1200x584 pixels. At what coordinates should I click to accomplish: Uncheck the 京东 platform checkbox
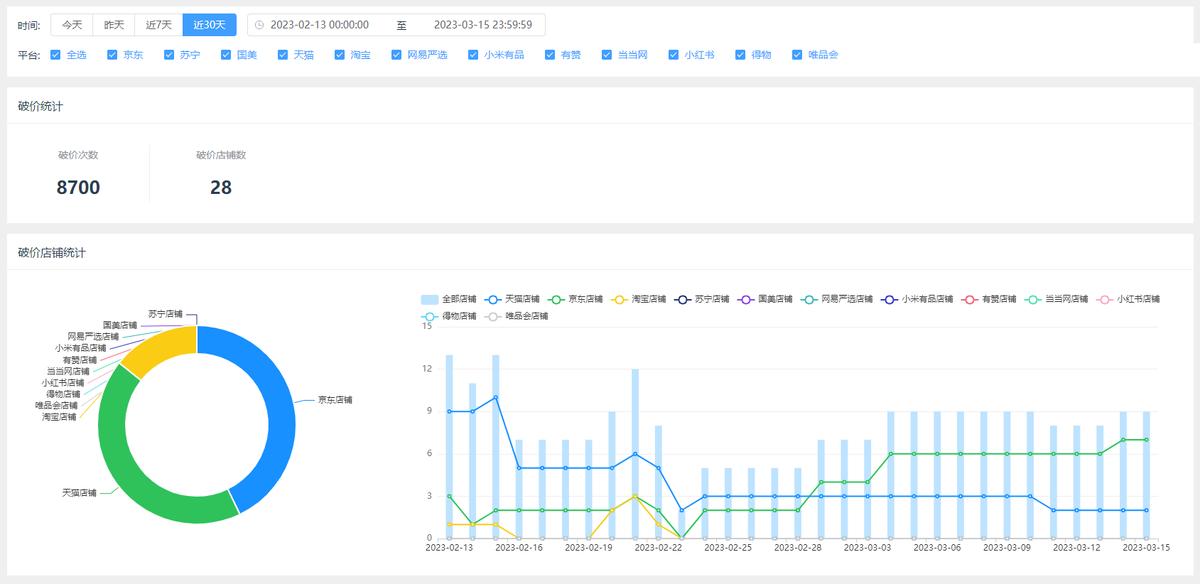113,55
